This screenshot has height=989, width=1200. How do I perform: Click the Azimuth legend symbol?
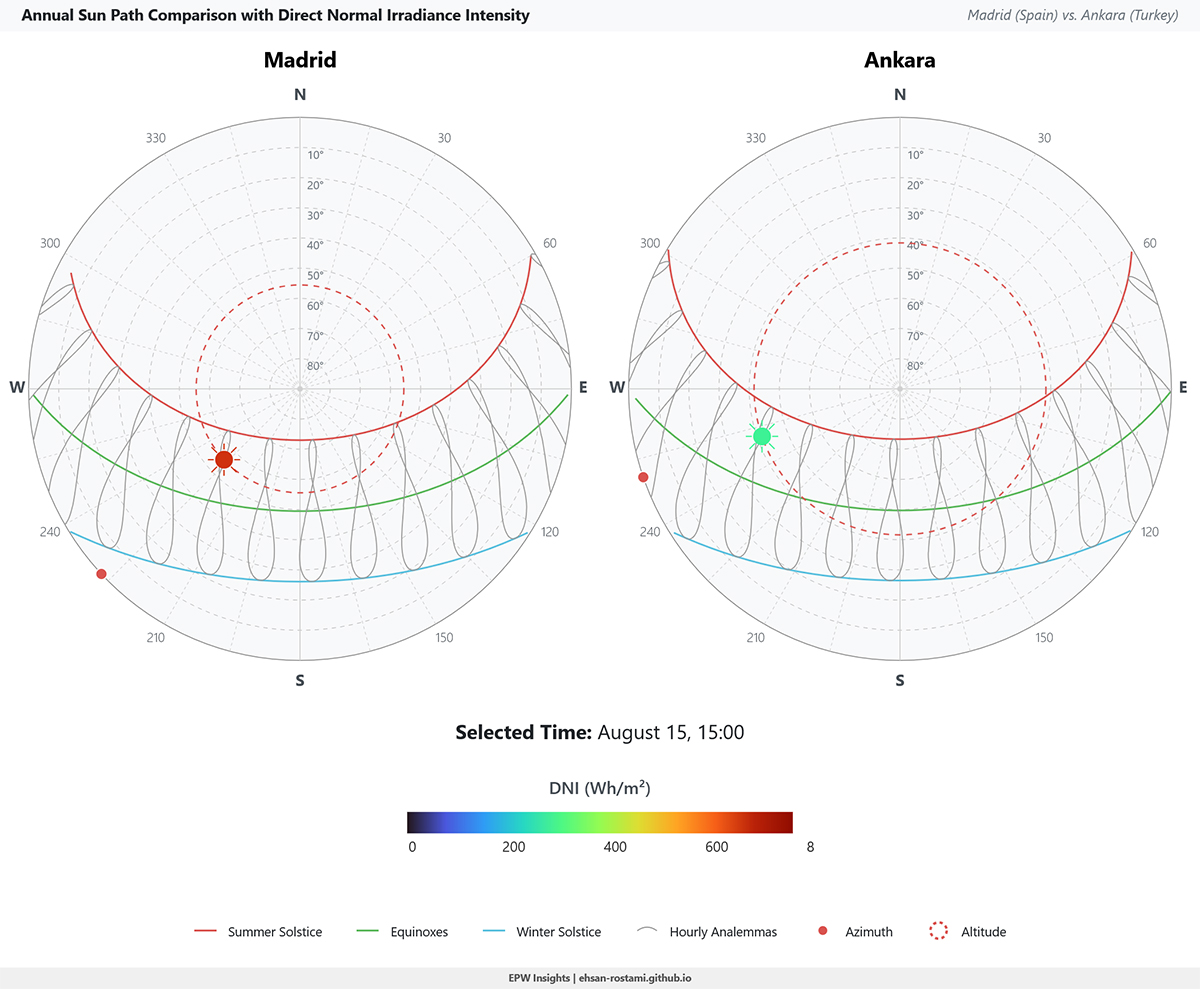click(822, 931)
